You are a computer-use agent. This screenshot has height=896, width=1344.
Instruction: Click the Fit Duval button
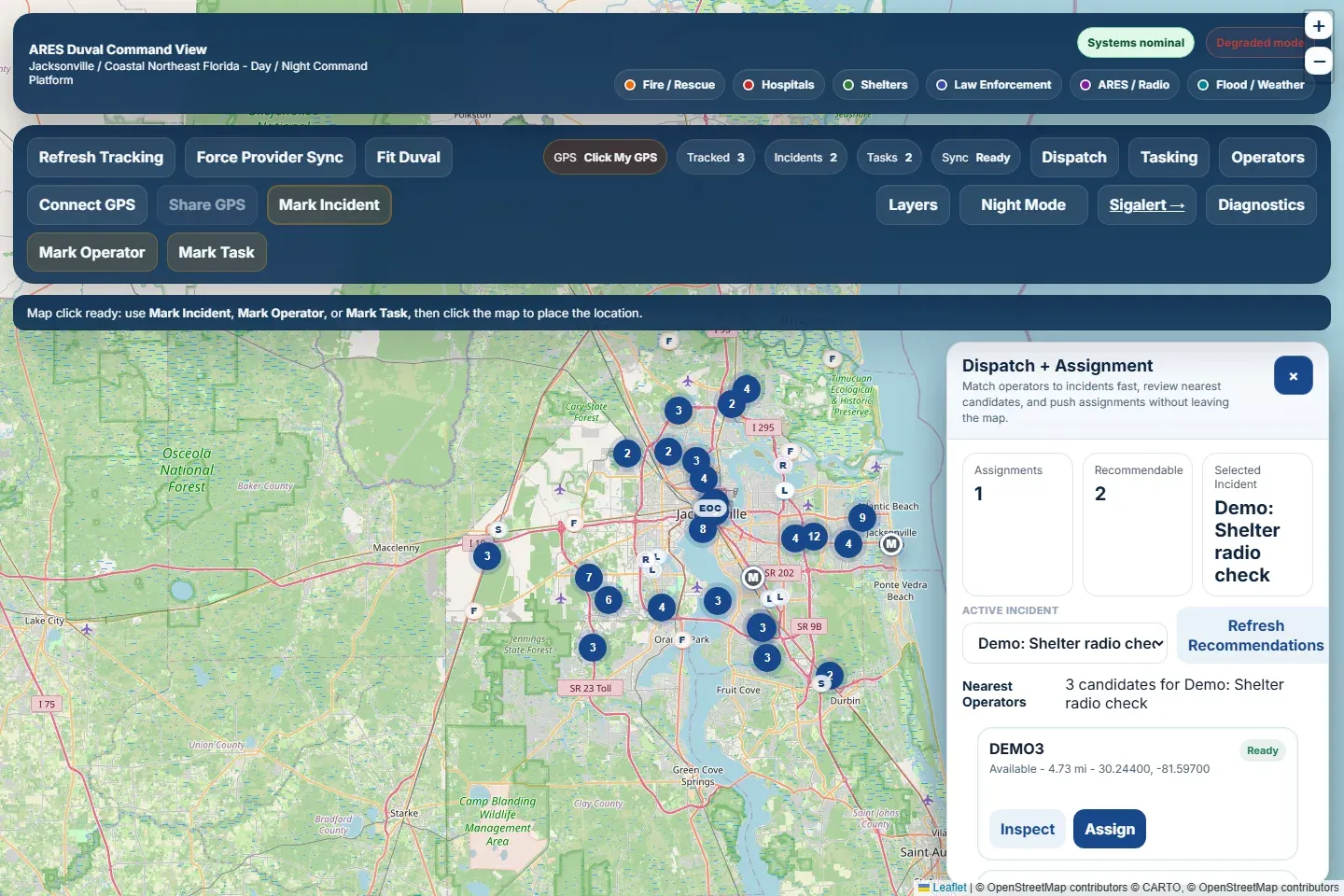tap(408, 158)
